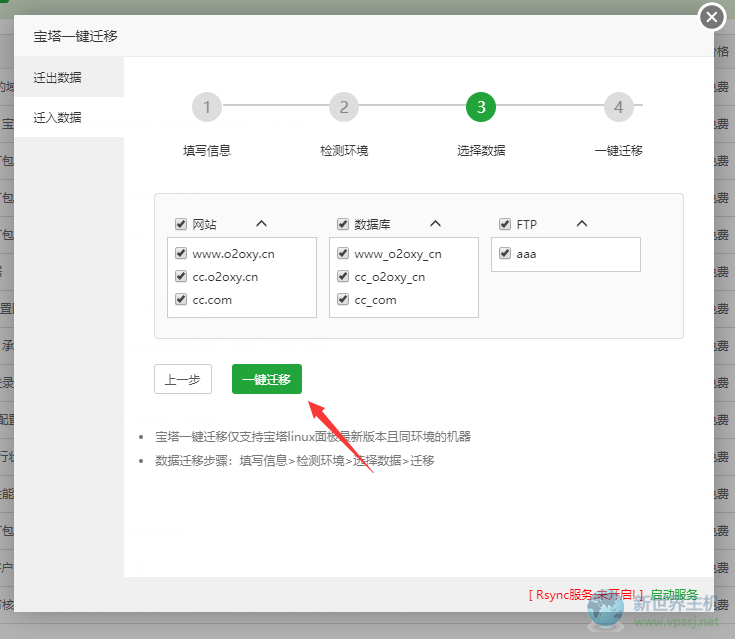Viewport: 735px width, 639px height.
Task: Click the FTP column header label
Action: [x=526, y=224]
